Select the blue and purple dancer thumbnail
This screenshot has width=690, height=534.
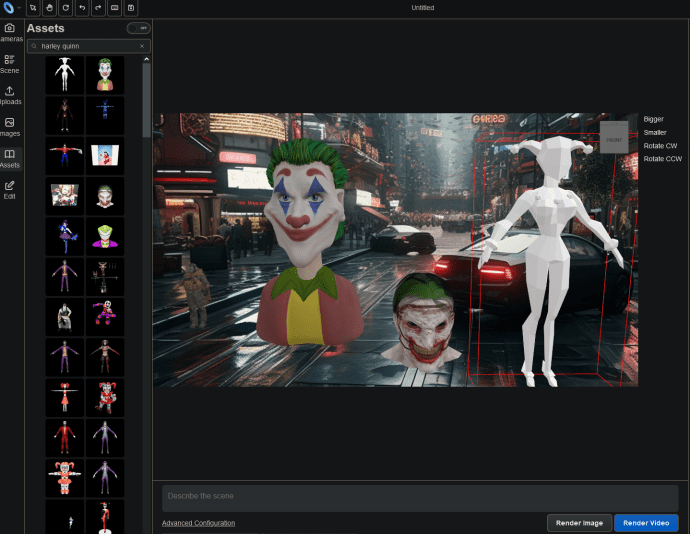tap(65, 236)
